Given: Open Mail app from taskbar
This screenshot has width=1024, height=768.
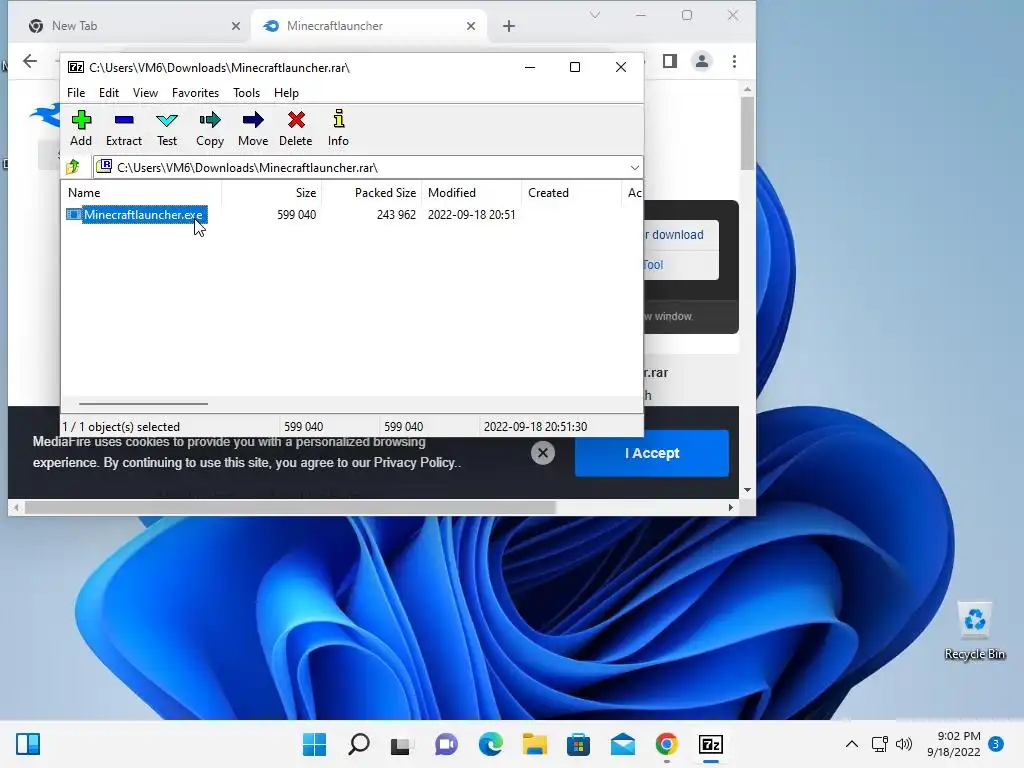Looking at the screenshot, I should tap(622, 744).
